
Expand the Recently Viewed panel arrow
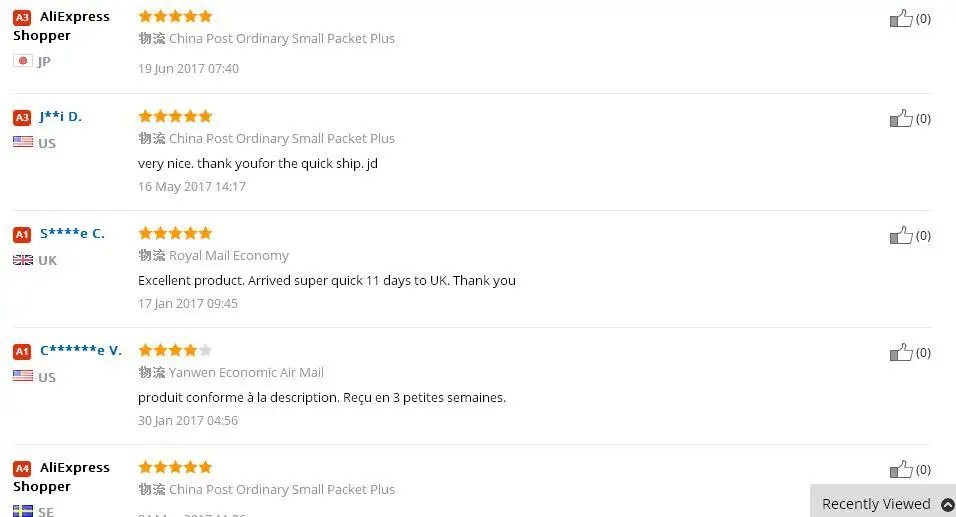pyautogui.click(x=947, y=504)
